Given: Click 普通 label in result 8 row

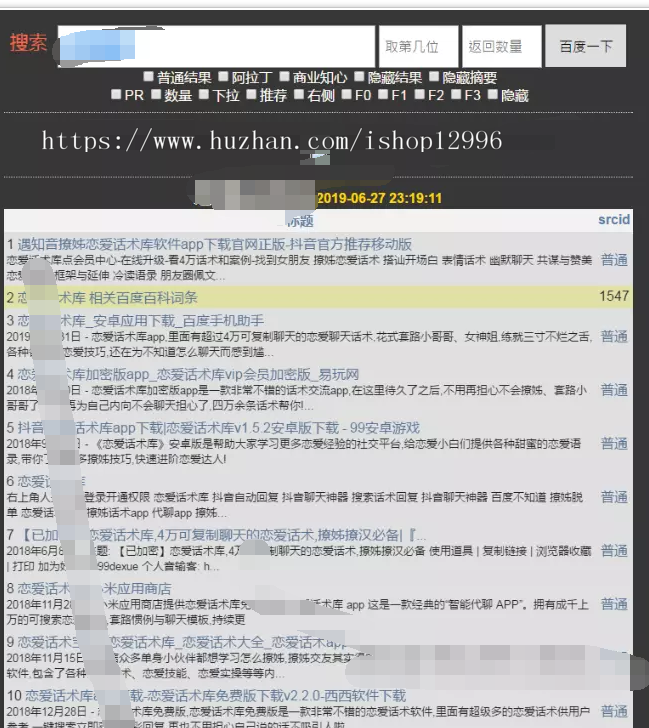Looking at the screenshot, I should pos(614,604).
